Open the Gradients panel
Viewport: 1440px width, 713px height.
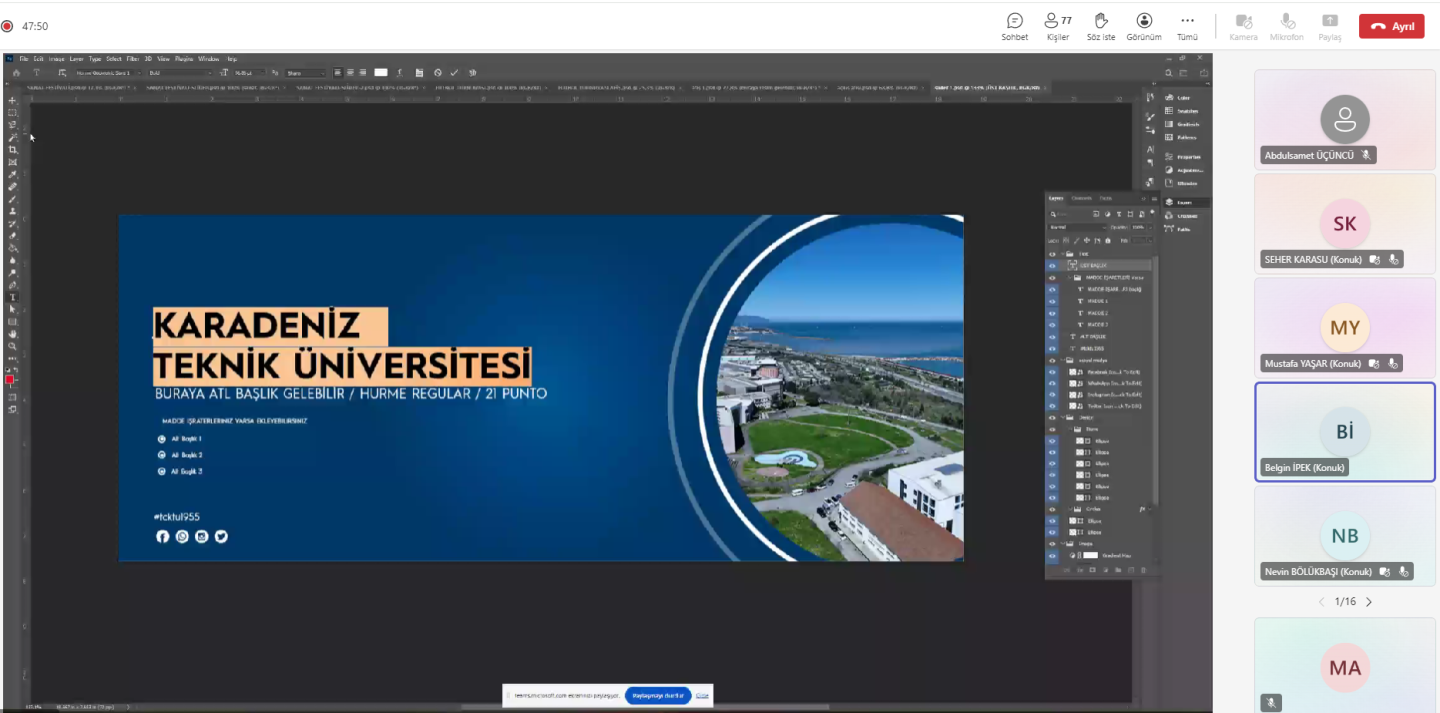click(x=1184, y=124)
